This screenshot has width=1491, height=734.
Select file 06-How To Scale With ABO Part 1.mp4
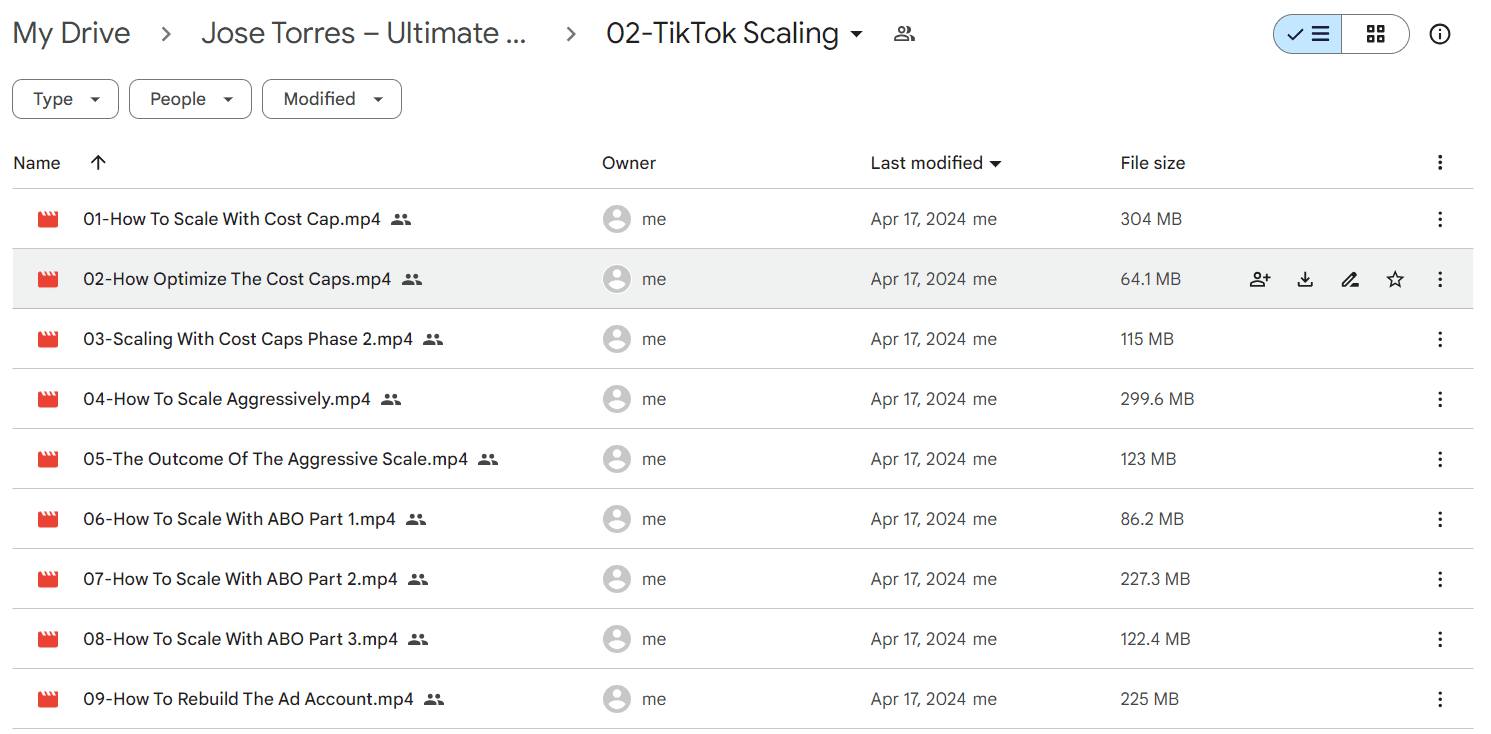[x=239, y=519]
